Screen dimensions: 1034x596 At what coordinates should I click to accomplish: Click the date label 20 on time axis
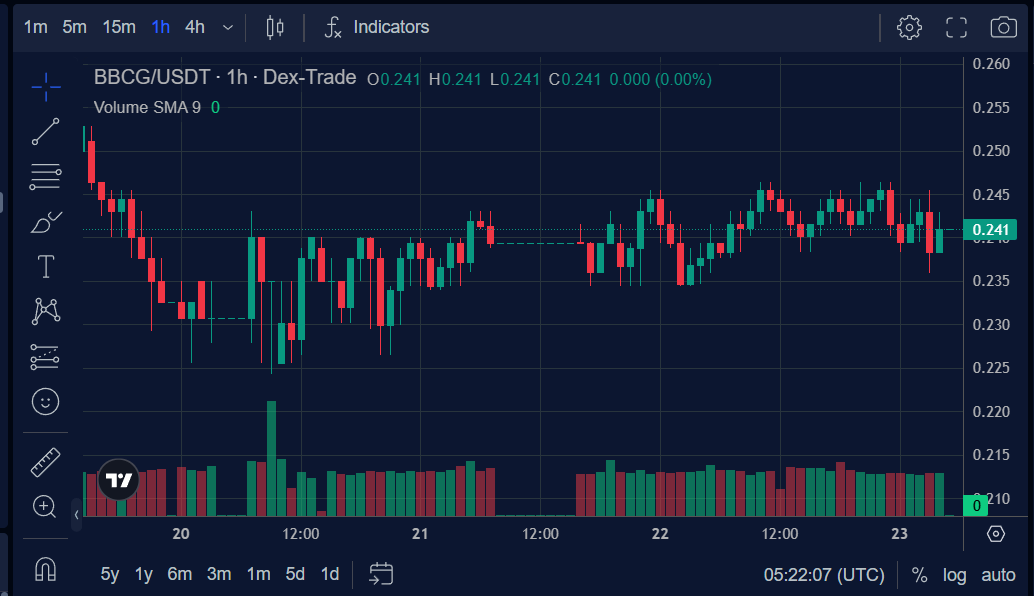pos(181,534)
